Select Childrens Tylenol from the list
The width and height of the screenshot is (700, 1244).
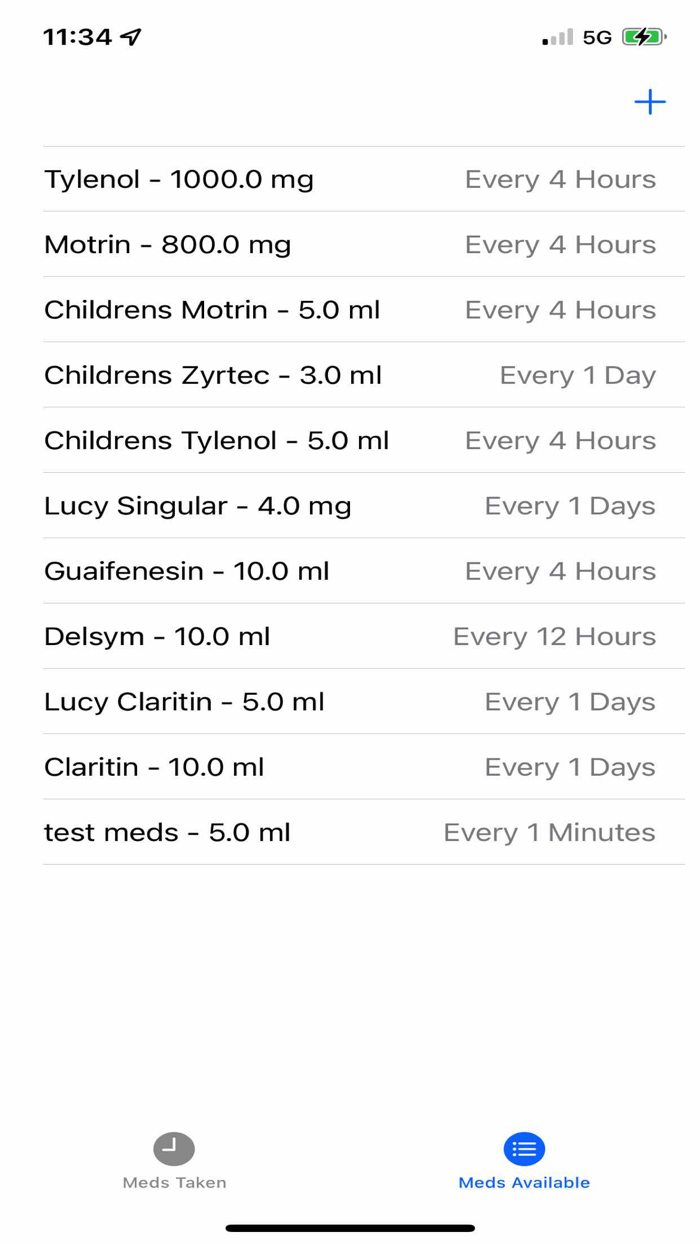pos(350,441)
